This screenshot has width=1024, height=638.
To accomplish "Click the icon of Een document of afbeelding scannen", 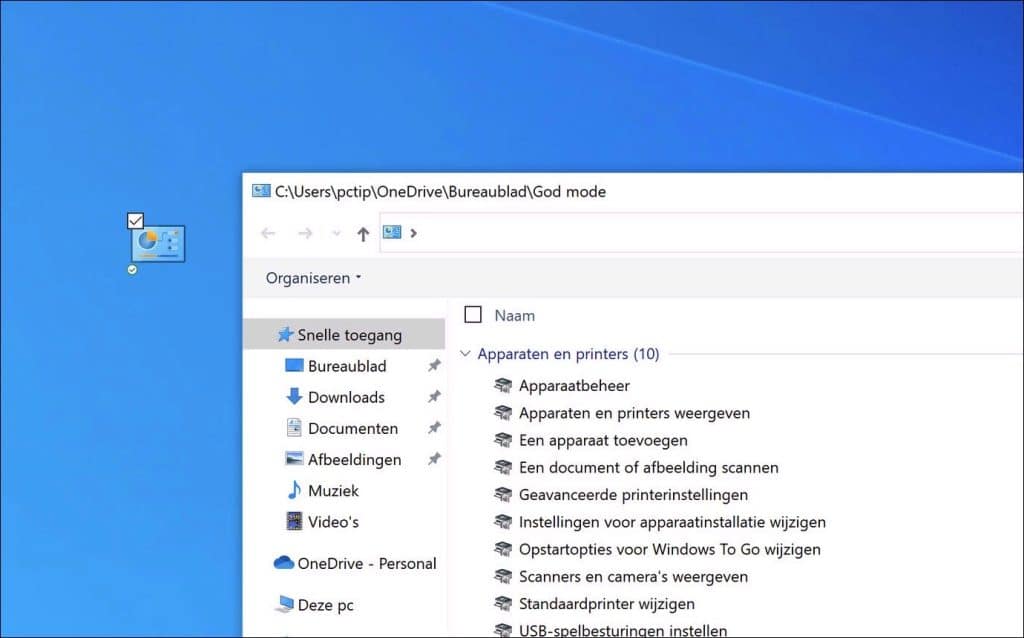I will (x=503, y=468).
